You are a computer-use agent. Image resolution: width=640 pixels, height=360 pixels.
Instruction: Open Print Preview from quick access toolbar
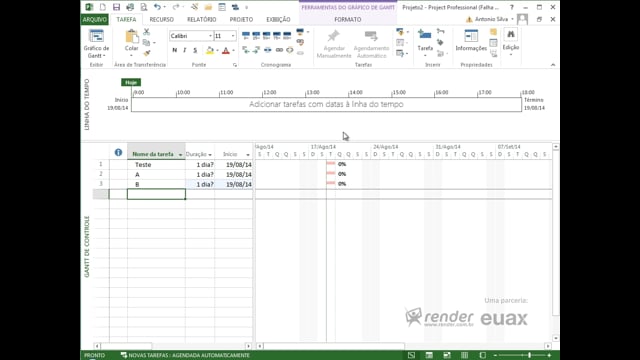(144, 7)
